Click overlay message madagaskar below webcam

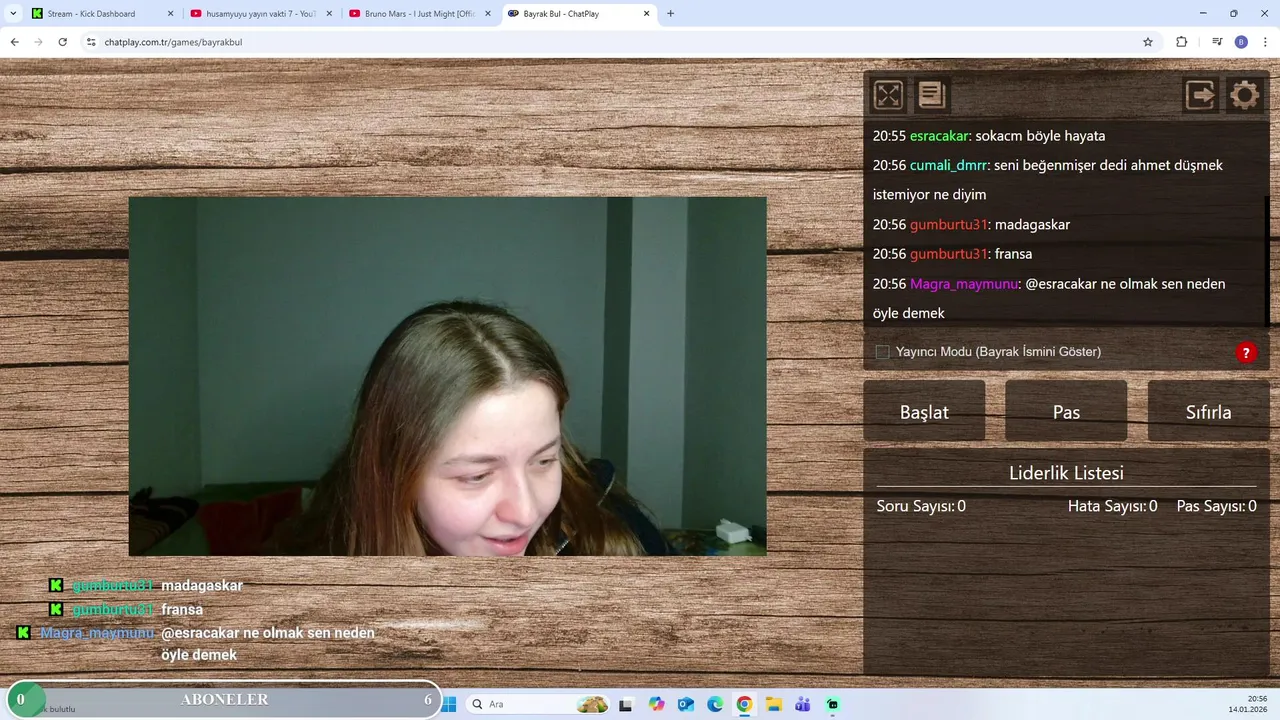tap(202, 586)
